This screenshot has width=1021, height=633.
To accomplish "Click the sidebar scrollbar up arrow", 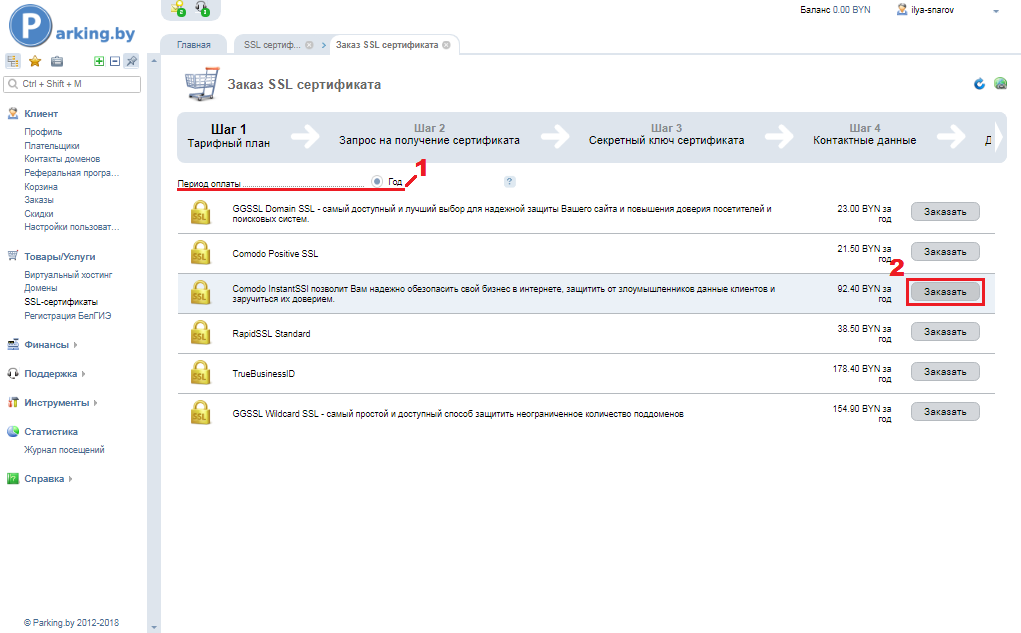I will (x=154, y=61).
